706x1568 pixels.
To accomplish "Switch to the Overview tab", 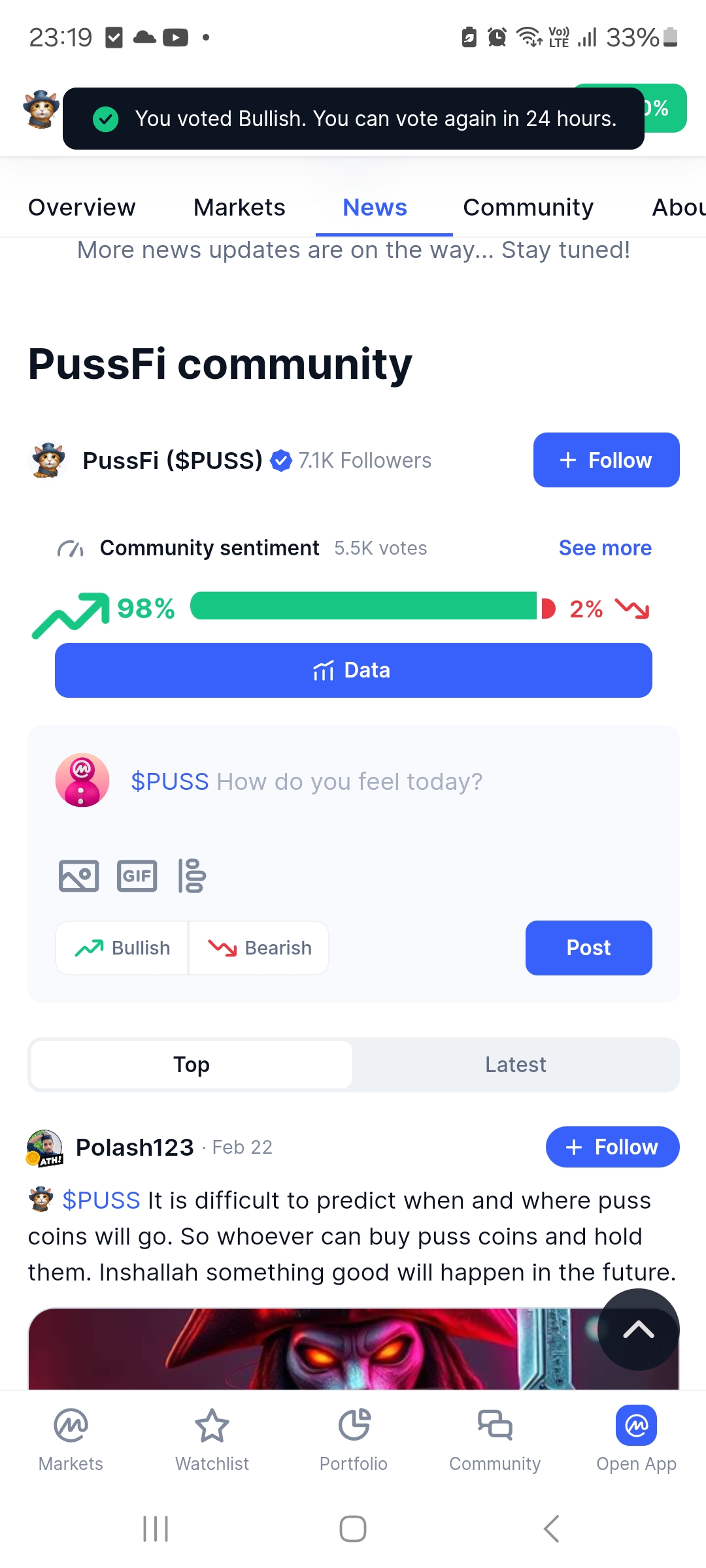I will click(82, 208).
